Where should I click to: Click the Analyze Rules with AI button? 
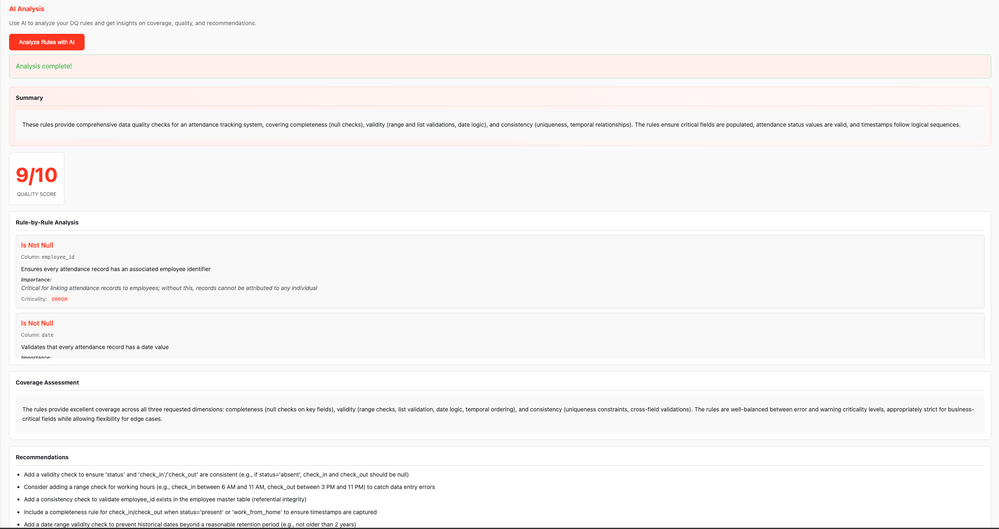[47, 42]
